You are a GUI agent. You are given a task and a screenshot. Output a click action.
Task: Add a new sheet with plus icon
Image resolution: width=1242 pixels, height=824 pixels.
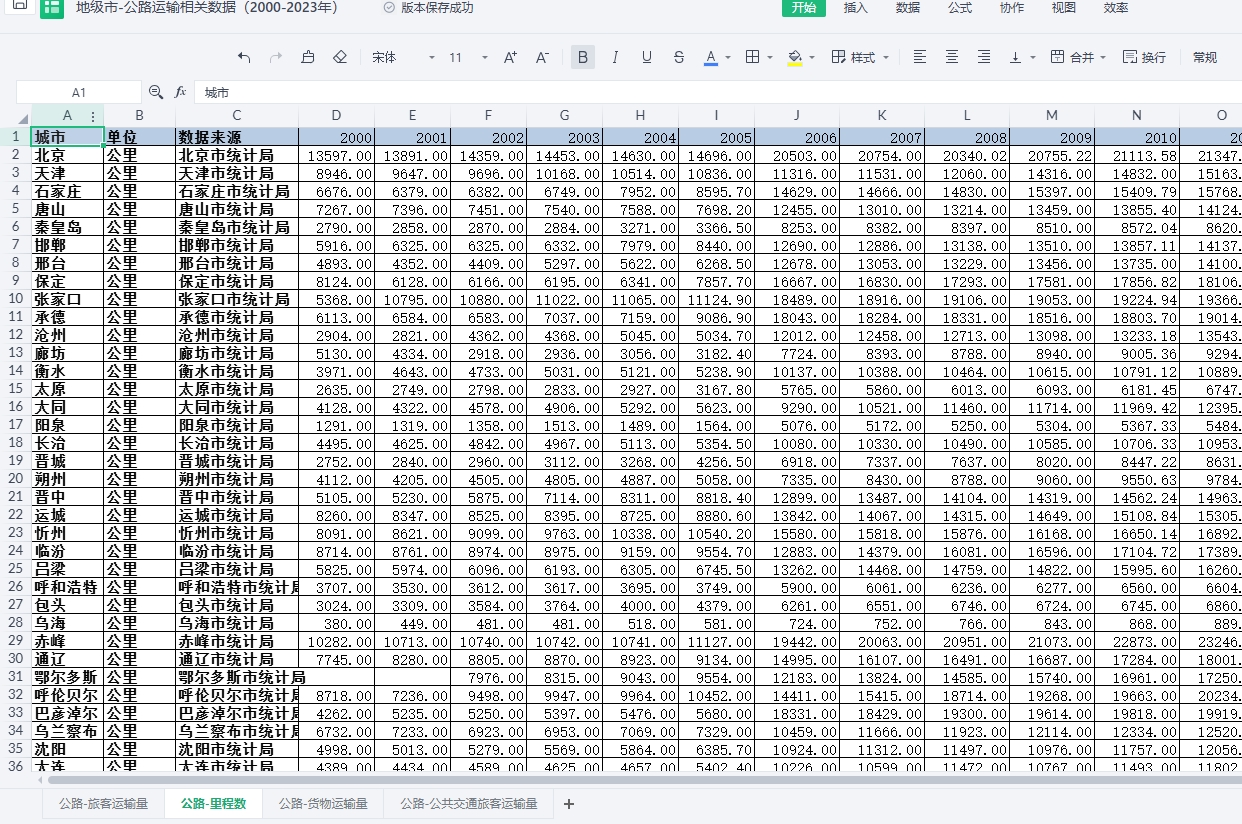(x=569, y=804)
